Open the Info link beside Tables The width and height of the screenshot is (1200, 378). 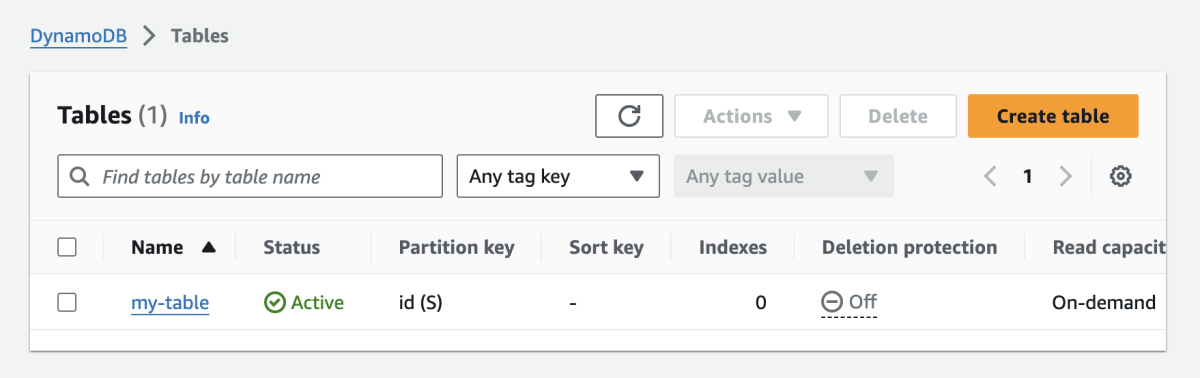194,118
